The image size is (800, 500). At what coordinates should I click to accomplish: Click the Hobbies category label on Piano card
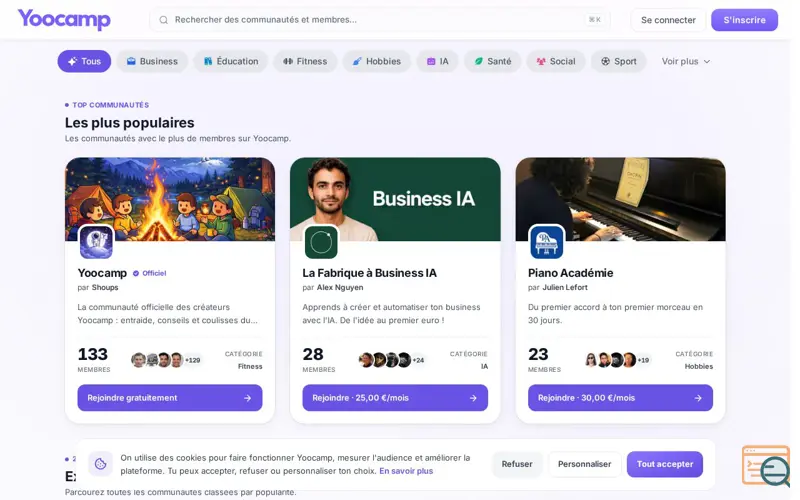(699, 366)
